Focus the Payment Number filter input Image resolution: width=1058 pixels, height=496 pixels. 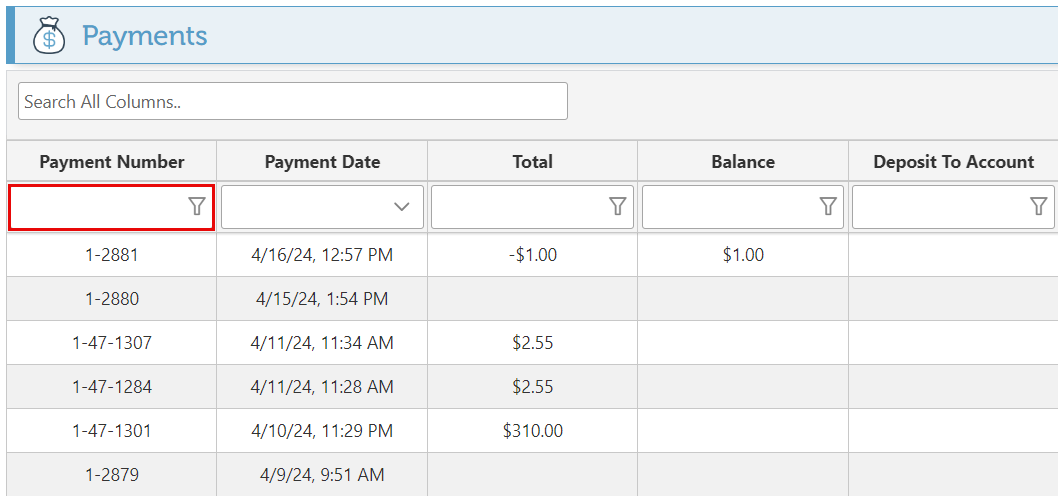click(x=98, y=206)
